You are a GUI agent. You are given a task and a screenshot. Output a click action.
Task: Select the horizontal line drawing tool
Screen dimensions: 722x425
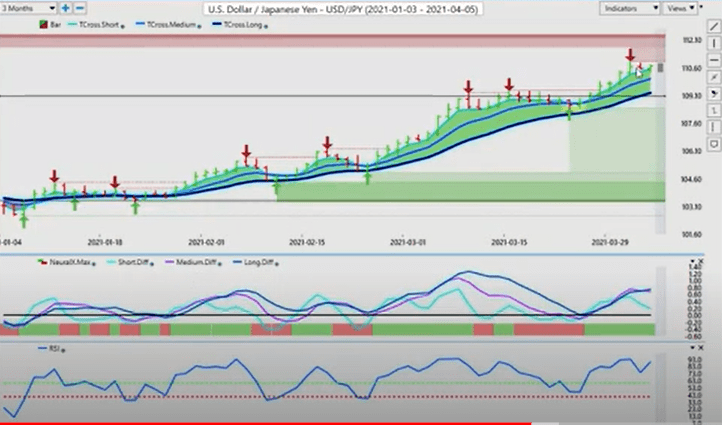[714, 60]
